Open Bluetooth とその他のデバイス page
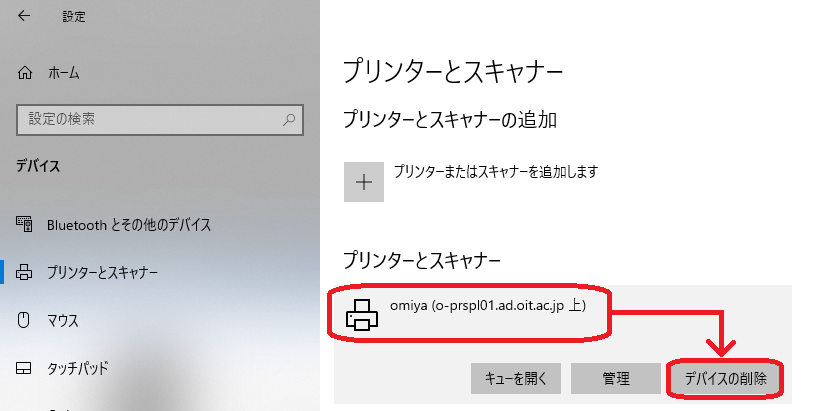 (128, 224)
